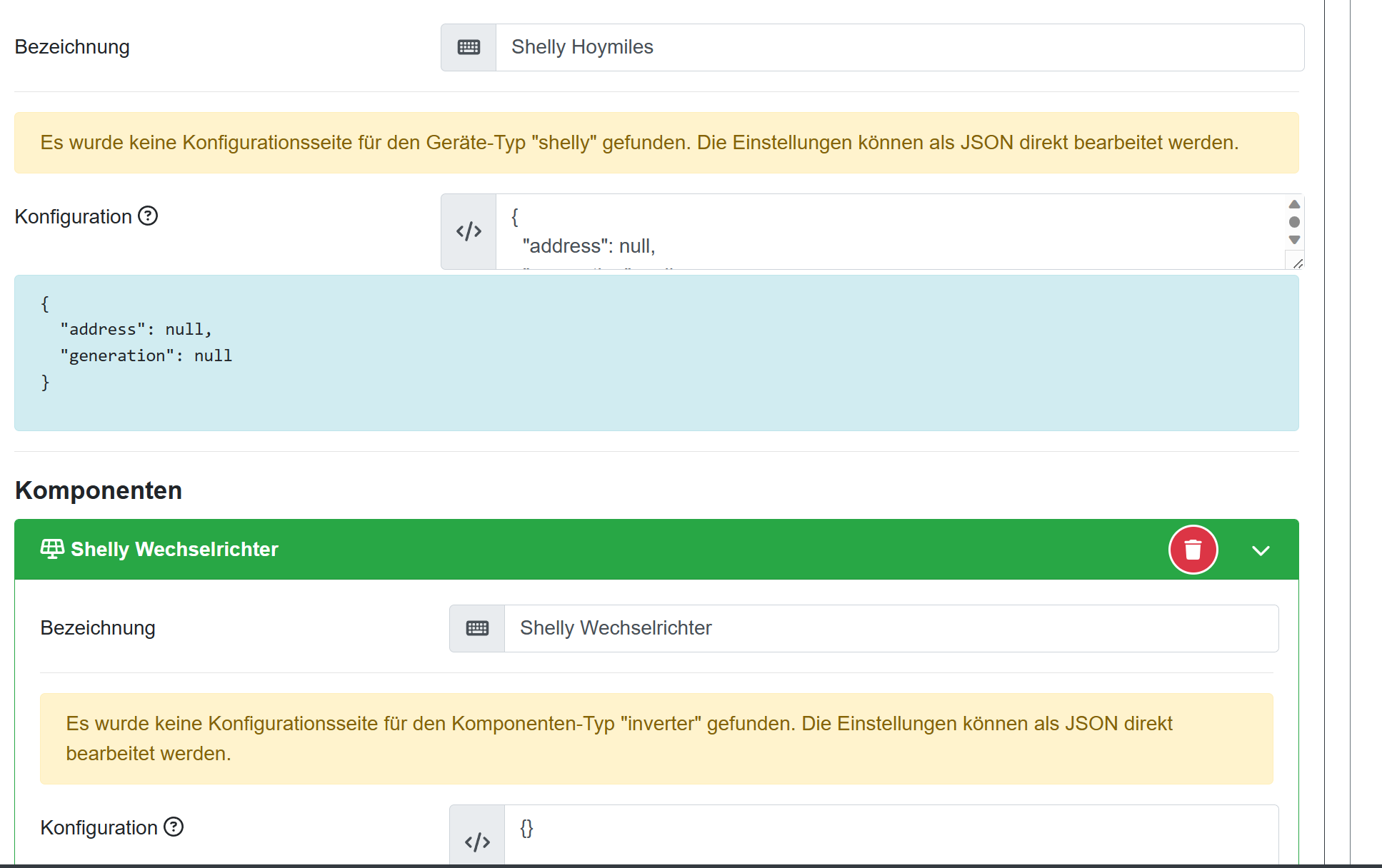Click keyboard icon beside Shelly Hoymiles field
This screenshot has height=868, width=1382.
pos(469,47)
